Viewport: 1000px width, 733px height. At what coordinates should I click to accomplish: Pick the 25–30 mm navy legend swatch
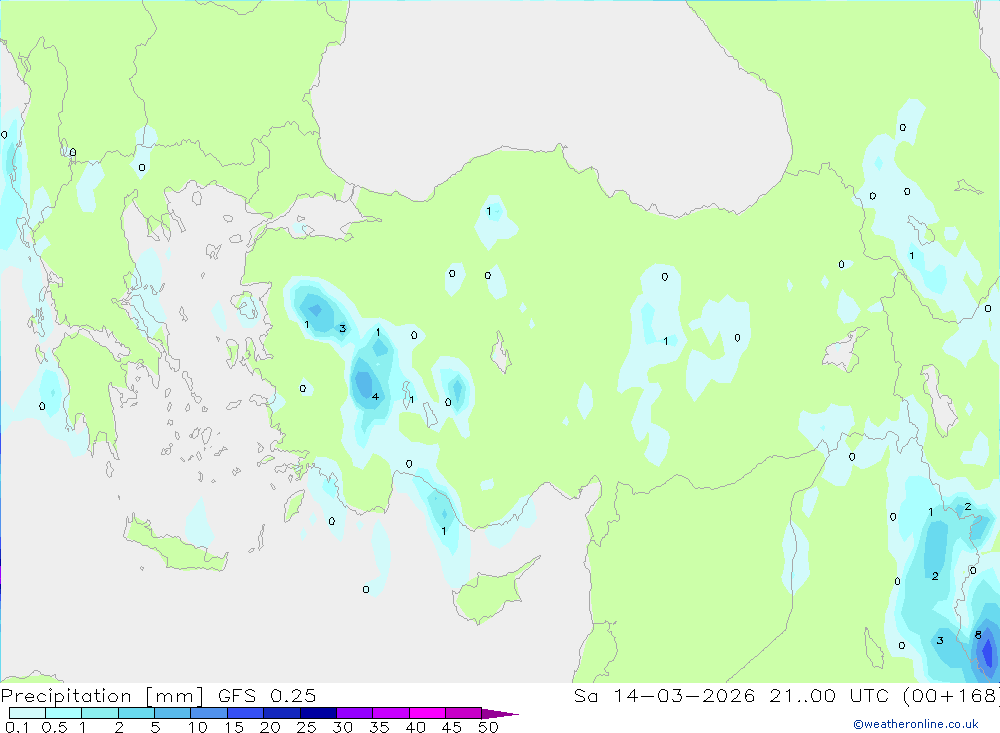[x=318, y=713]
